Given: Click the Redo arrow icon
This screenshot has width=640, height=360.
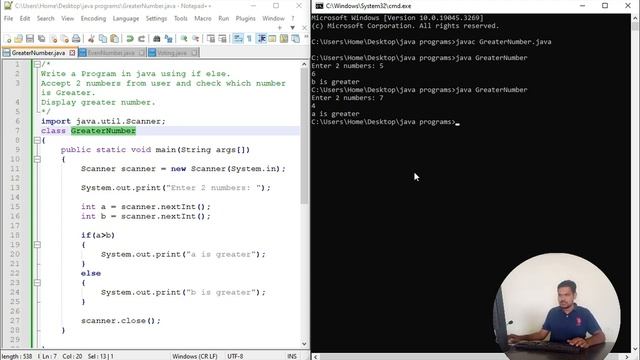Looking at the screenshot, I should [x=141, y=39].
